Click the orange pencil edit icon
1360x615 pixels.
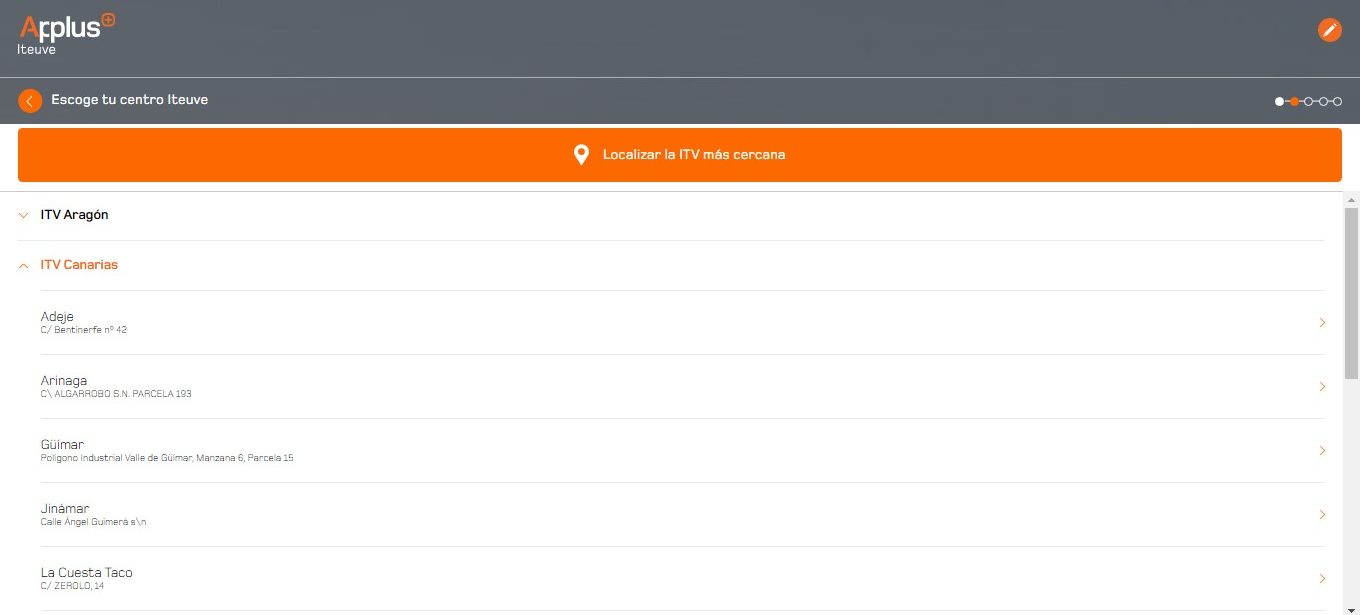point(1329,30)
